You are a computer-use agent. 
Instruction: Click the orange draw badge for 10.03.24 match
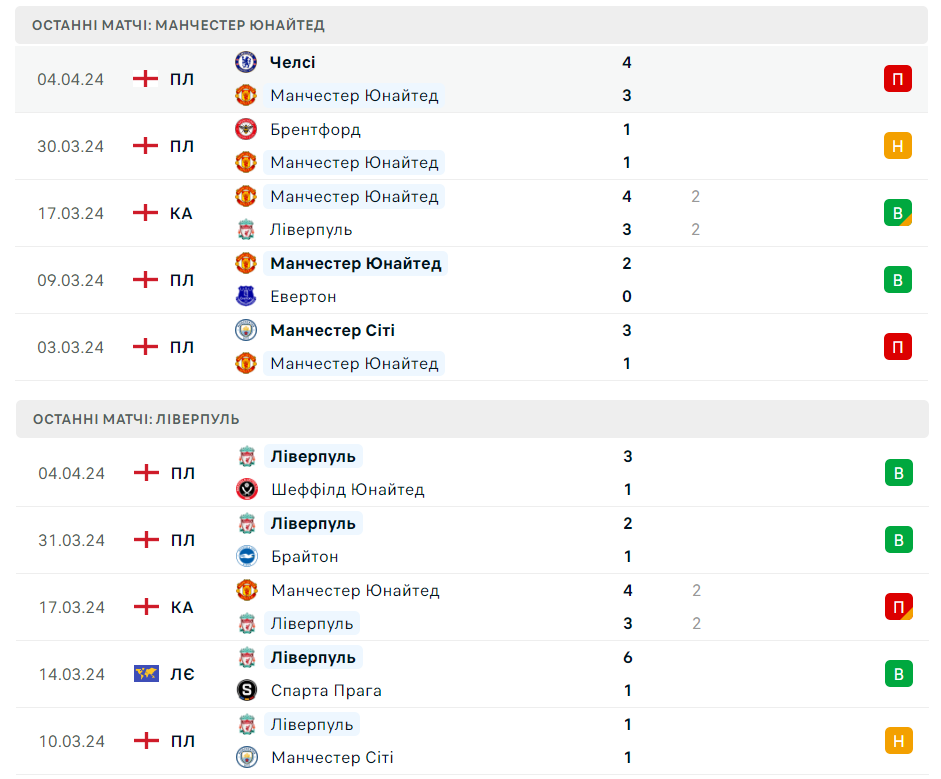[898, 741]
